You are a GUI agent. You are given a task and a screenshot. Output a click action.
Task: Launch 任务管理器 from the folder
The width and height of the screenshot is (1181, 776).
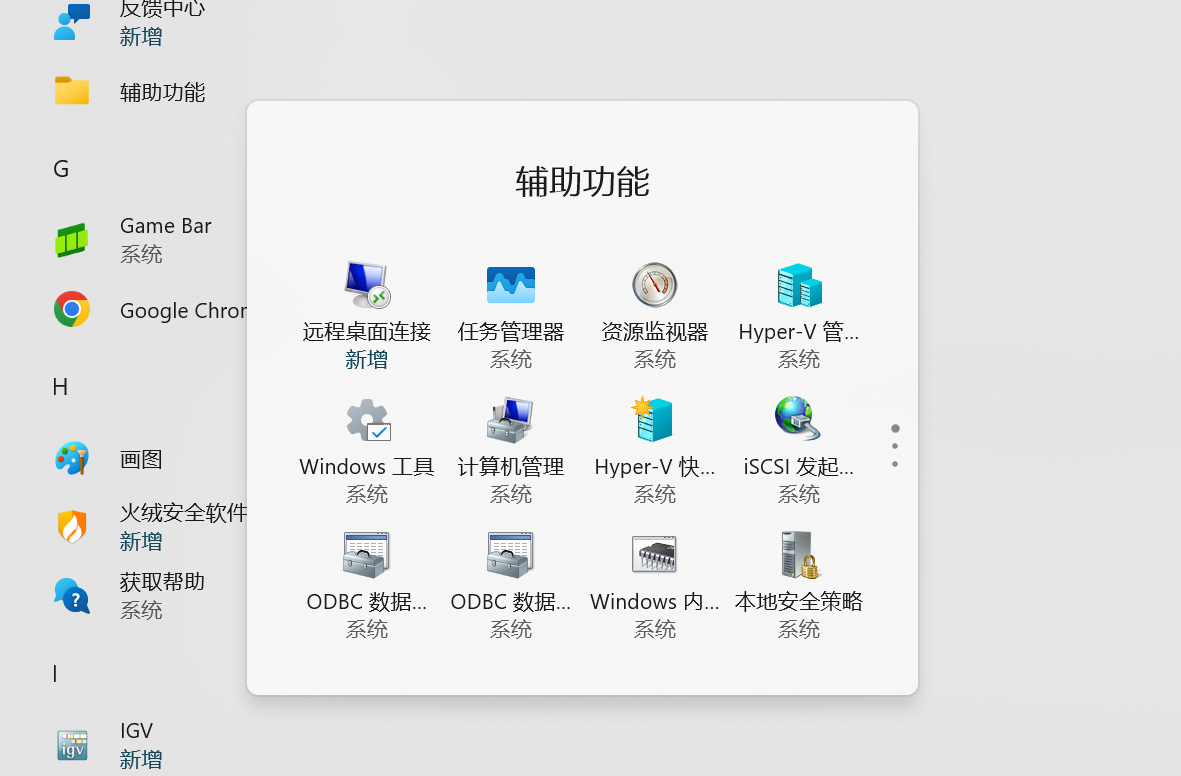click(511, 285)
